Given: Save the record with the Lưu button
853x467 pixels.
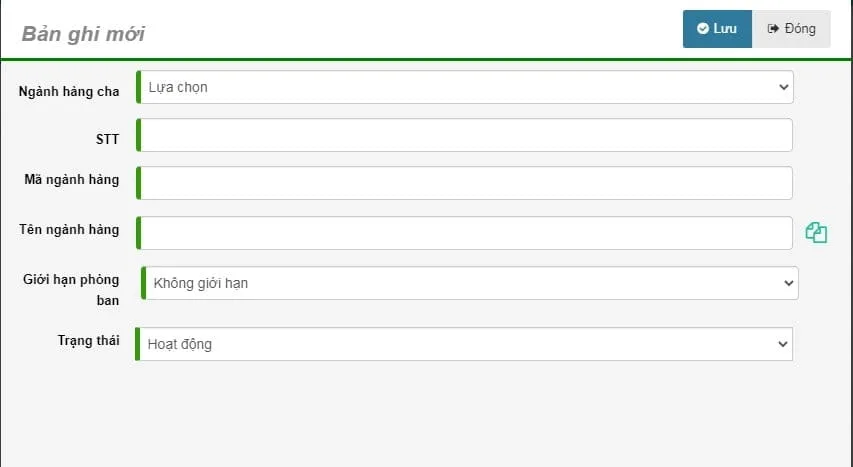Looking at the screenshot, I should [717, 29].
